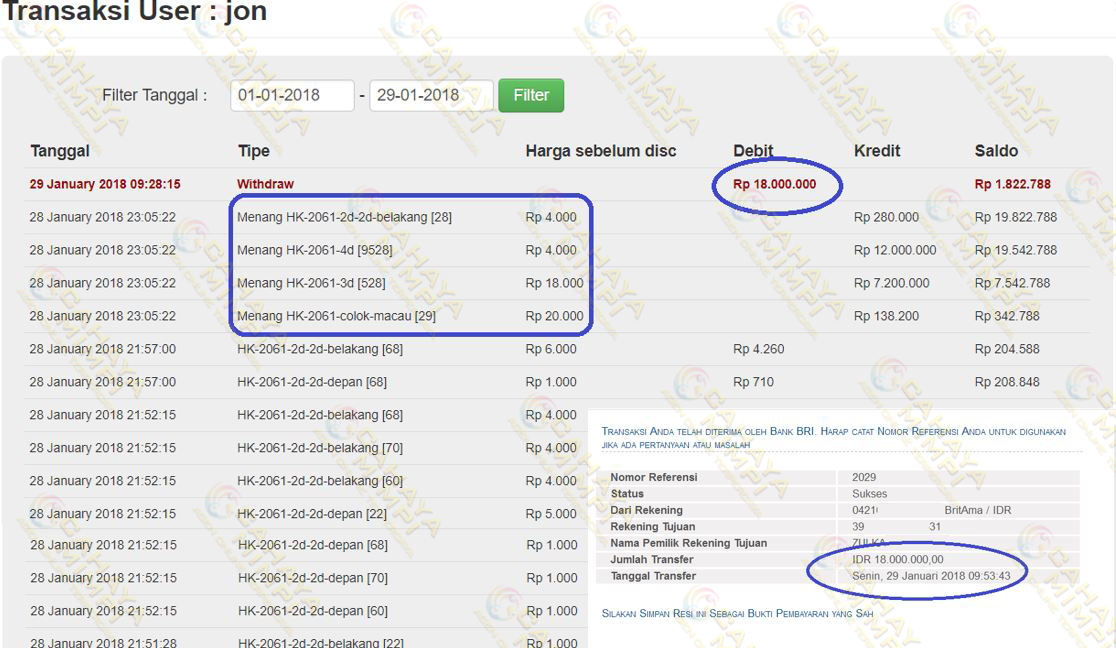Click the Harga sebelum disc column header

point(600,151)
